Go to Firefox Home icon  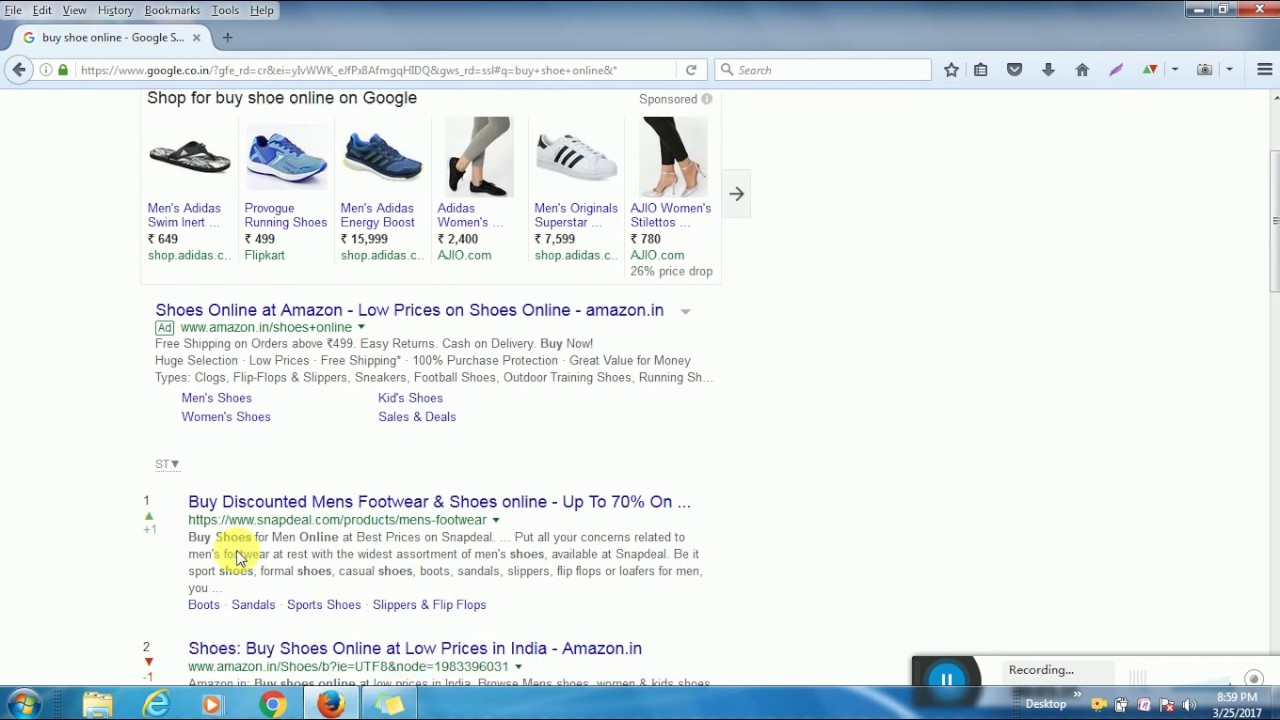pos(1082,70)
